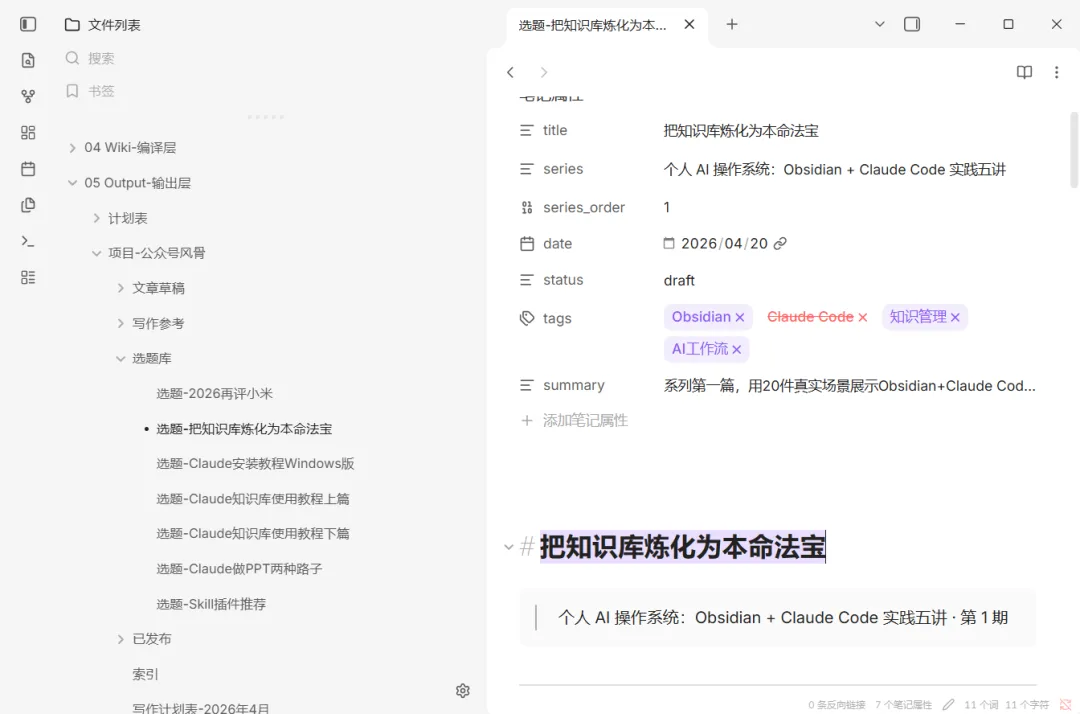Open note 选题-Claude安装教程Windows版
The image size is (1080, 714).
click(x=255, y=464)
